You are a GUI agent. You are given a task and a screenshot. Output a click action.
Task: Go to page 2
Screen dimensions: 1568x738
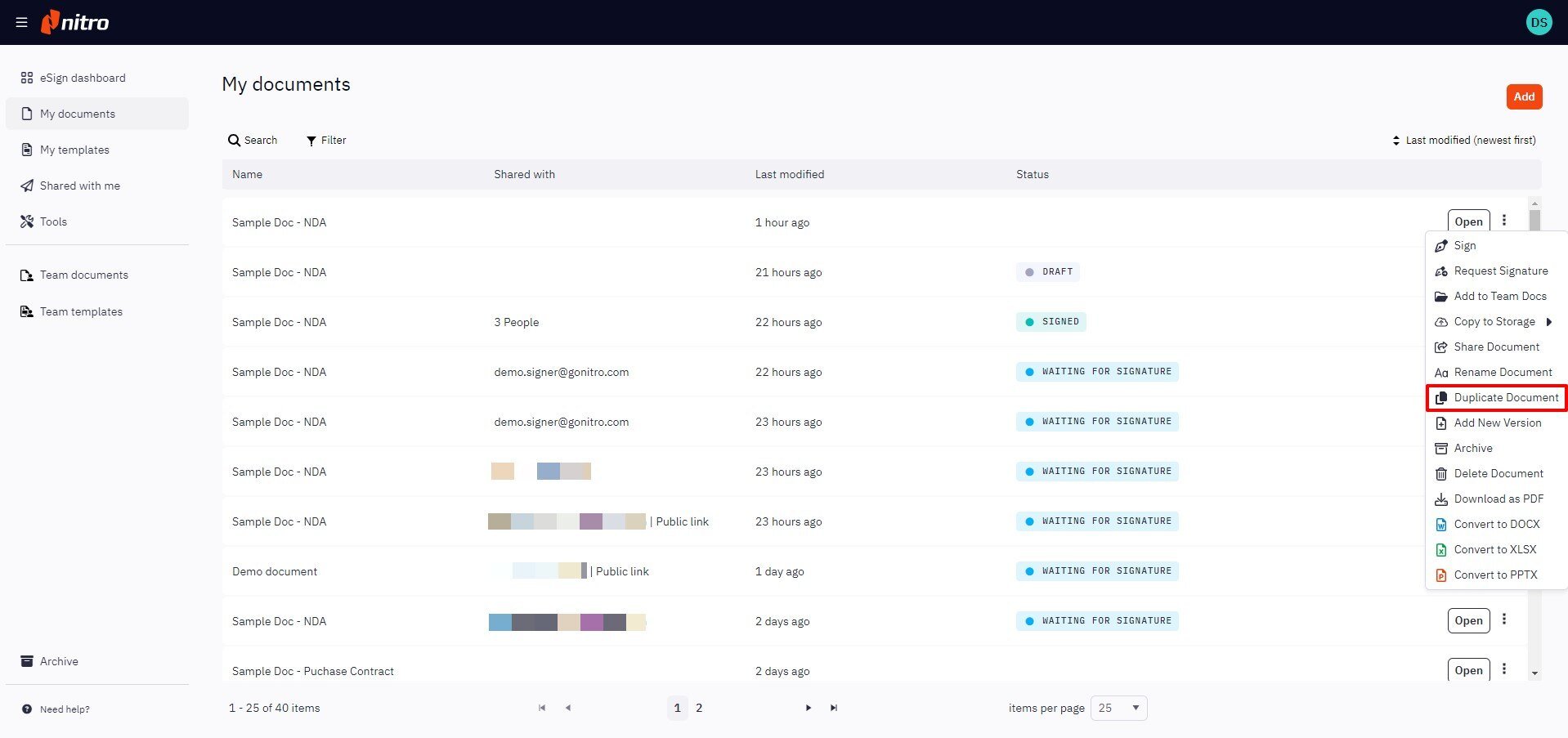699,708
